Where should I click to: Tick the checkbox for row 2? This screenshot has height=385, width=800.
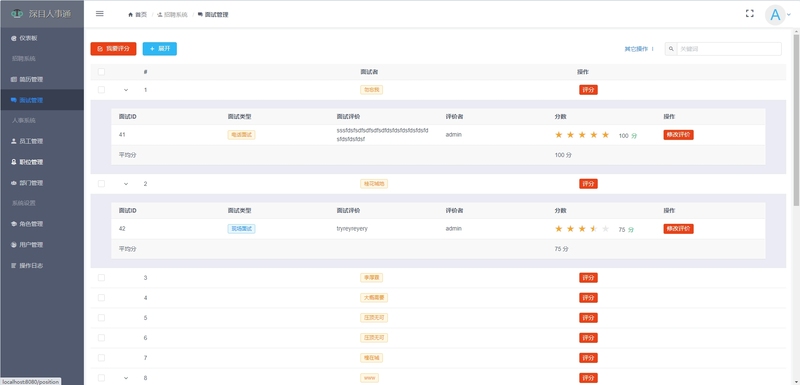point(101,184)
